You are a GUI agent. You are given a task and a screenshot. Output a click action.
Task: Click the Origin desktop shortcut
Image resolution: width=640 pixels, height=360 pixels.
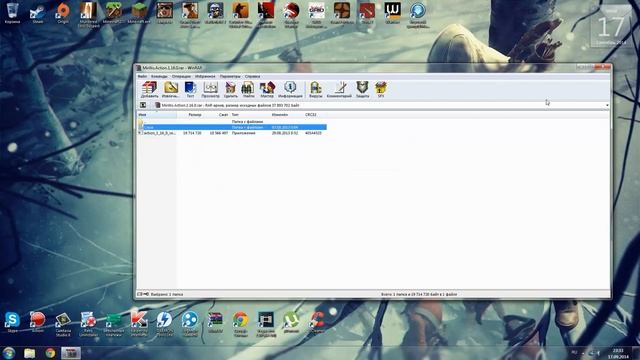[x=63, y=13]
